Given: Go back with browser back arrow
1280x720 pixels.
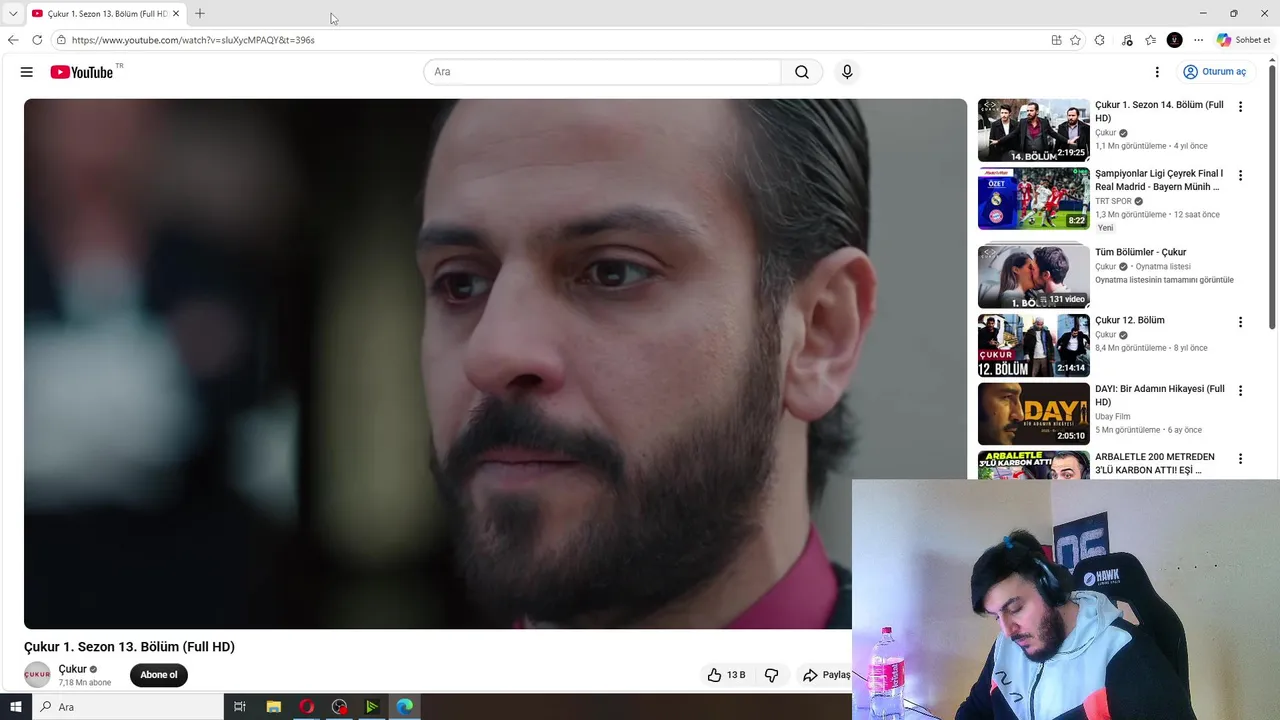Looking at the screenshot, I should tap(13, 40).
